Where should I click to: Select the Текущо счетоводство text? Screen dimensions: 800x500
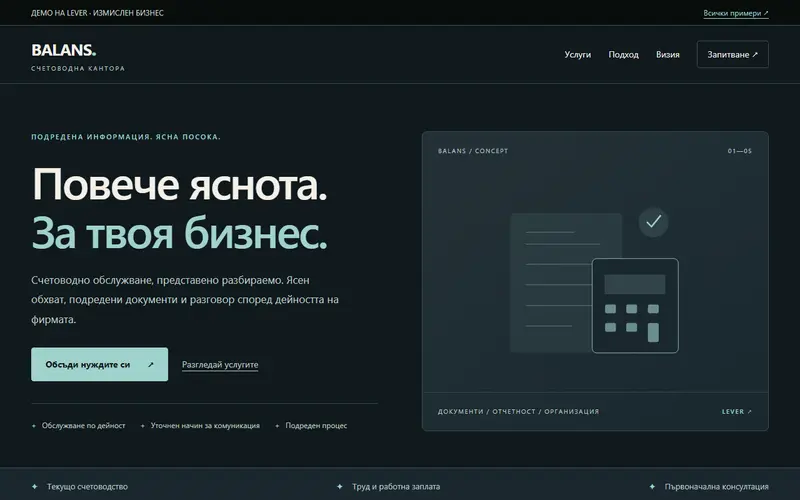click(87, 487)
